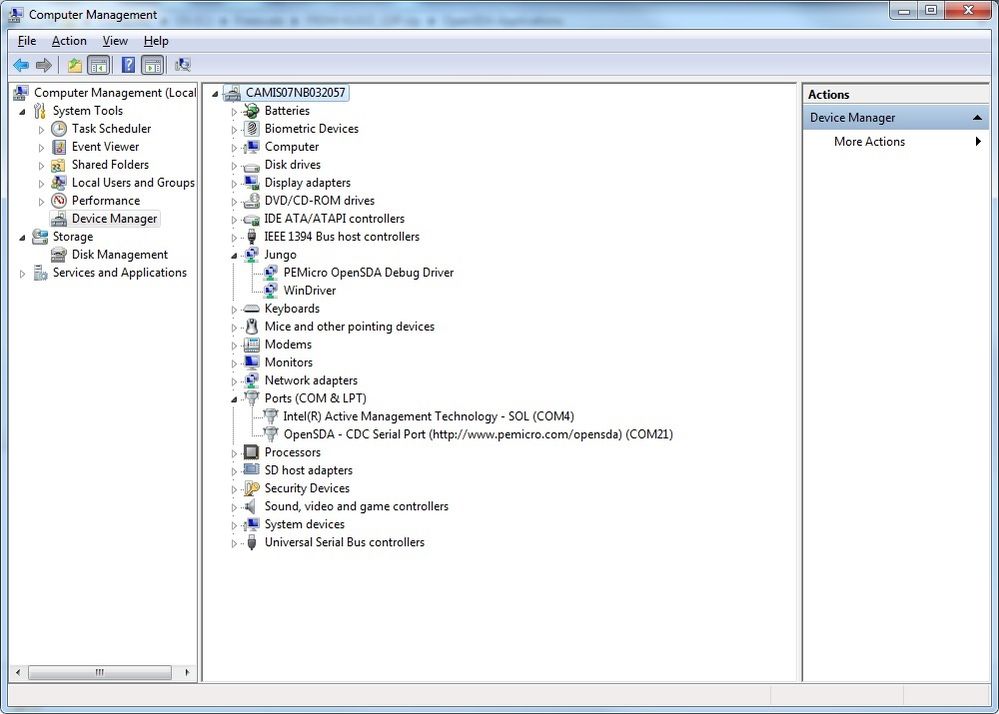Viewport: 999px width, 714px height.
Task: Open the export list icon
Action: tap(73, 65)
